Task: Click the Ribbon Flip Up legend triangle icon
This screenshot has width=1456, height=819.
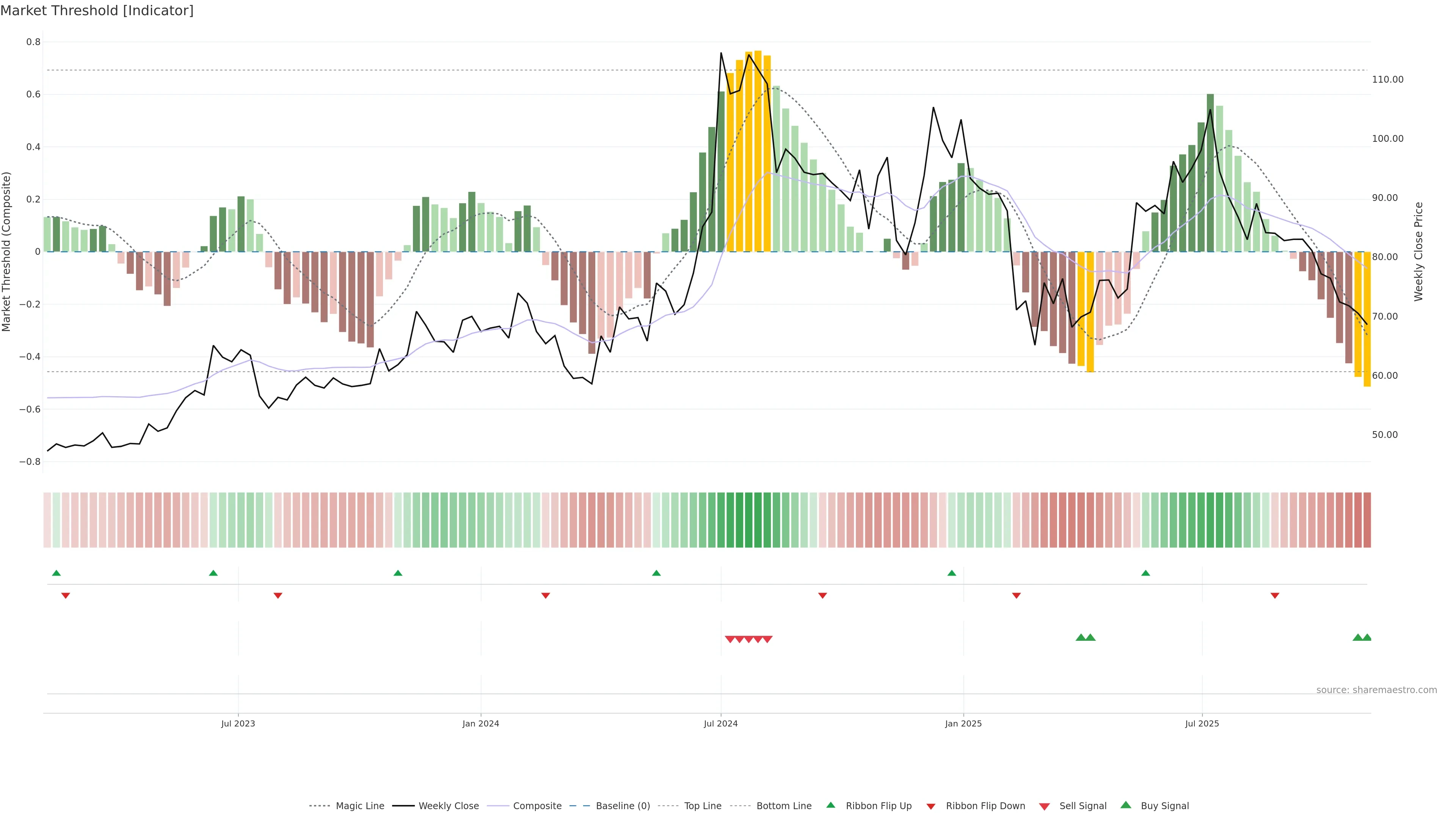Action: tap(830, 805)
